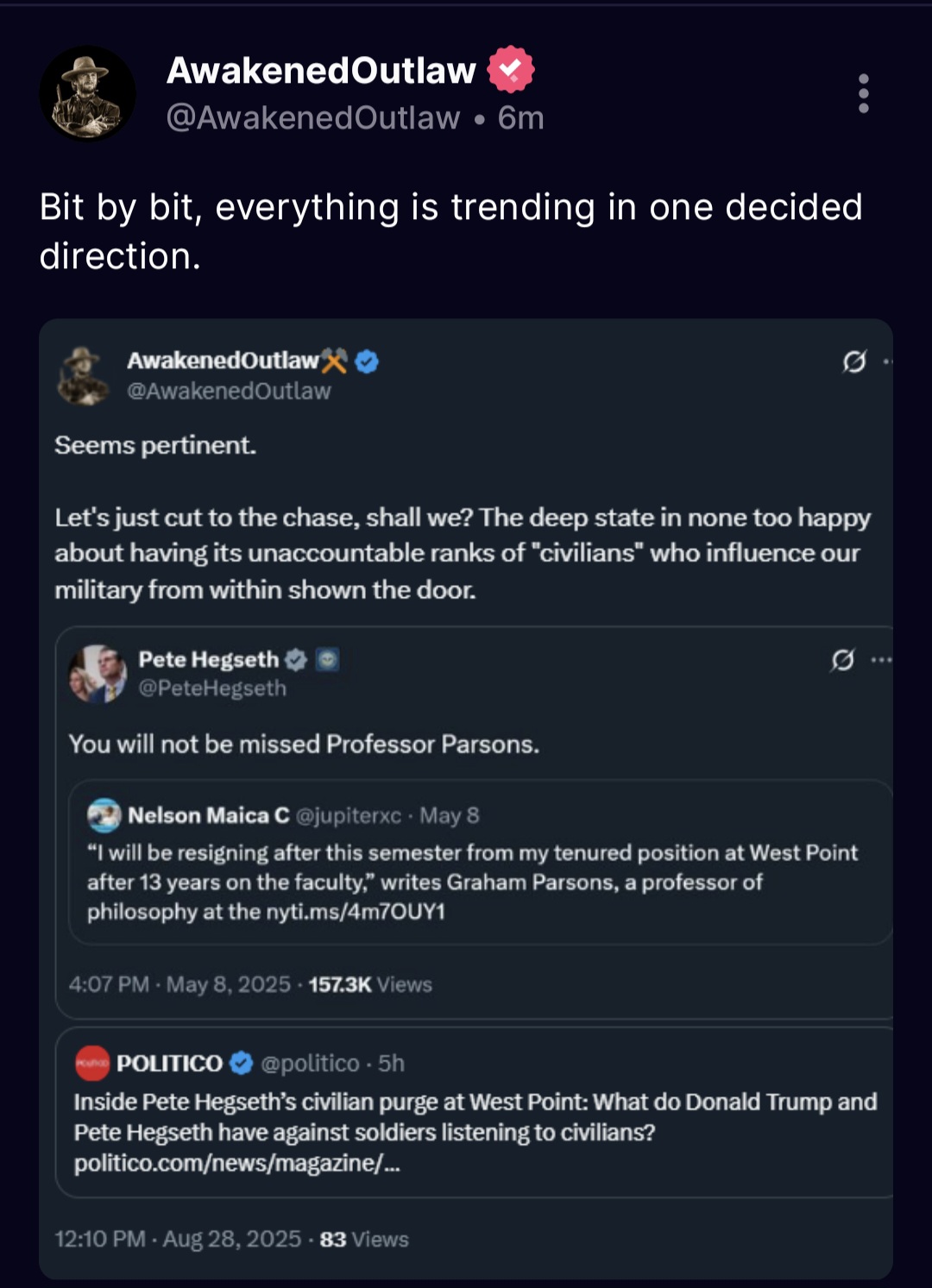
Task: Tap the pink verified badge beside AwakenedOutlaw
Action: click(x=511, y=69)
